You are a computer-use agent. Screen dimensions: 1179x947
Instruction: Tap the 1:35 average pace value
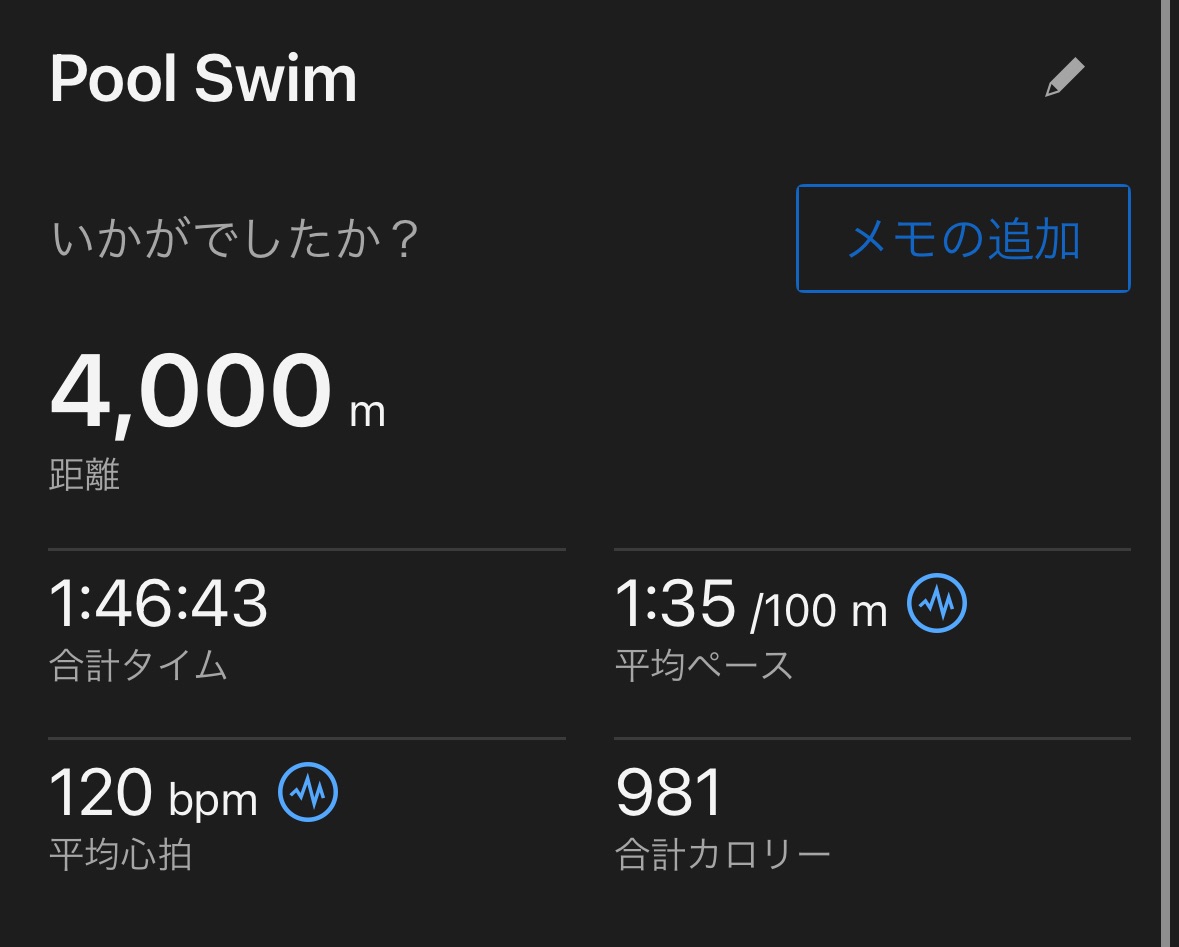[675, 604]
